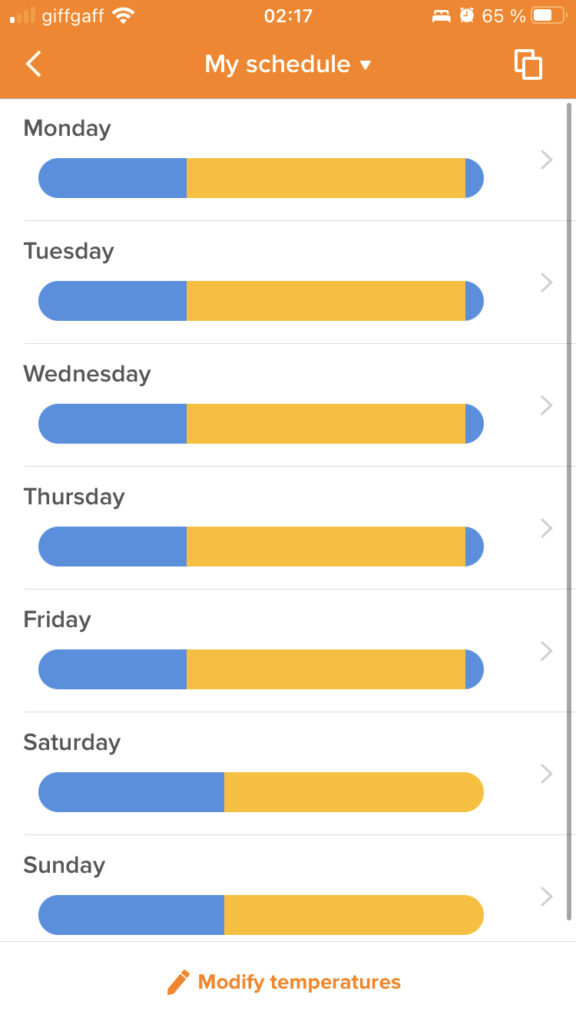
Task: Tap the copy schedule icon
Action: (528, 64)
